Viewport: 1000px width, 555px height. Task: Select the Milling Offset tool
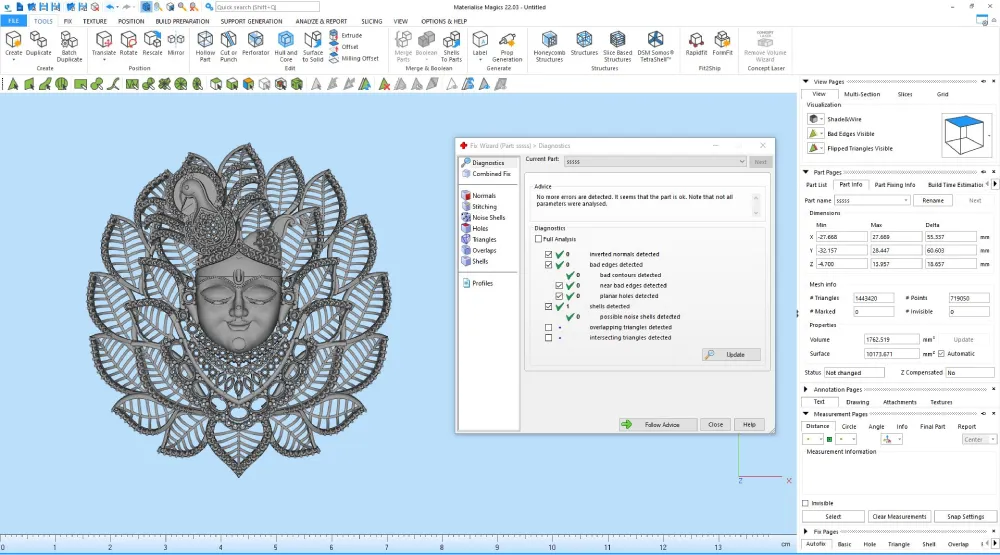coord(354,59)
